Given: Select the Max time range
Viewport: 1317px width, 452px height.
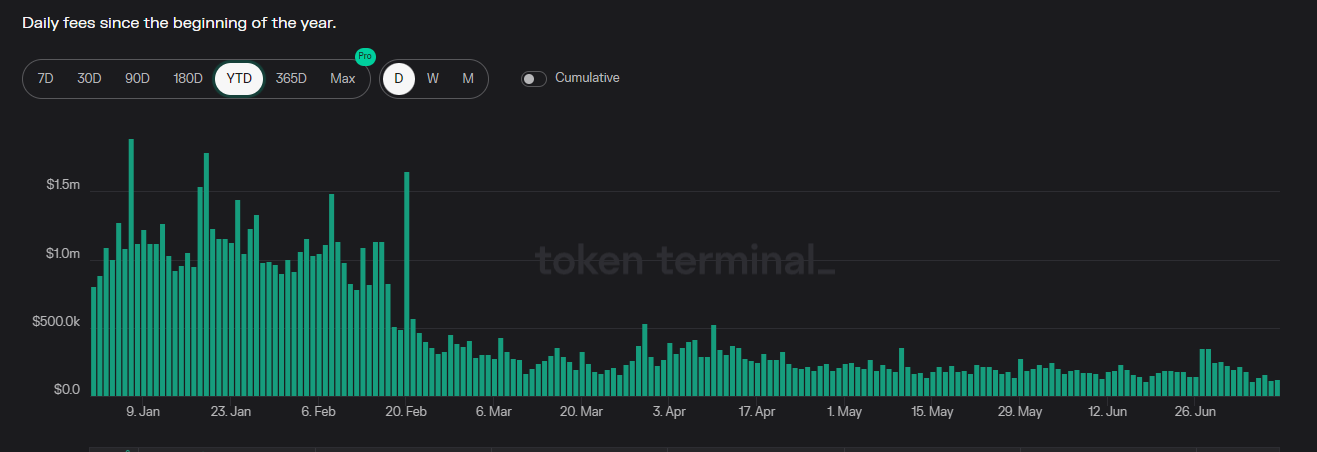Looking at the screenshot, I should [343, 79].
